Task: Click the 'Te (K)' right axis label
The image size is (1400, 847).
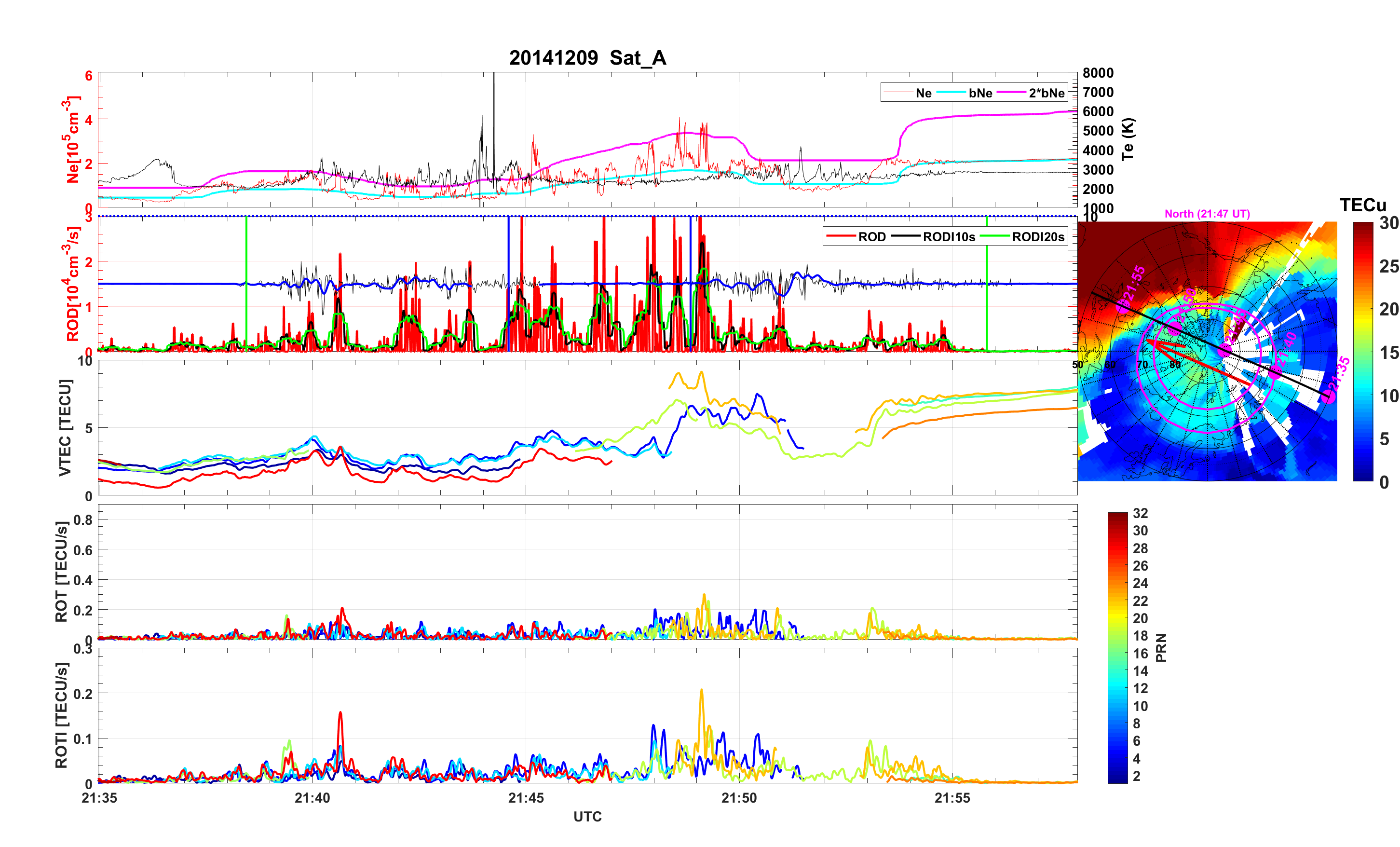Action: pos(1128,139)
